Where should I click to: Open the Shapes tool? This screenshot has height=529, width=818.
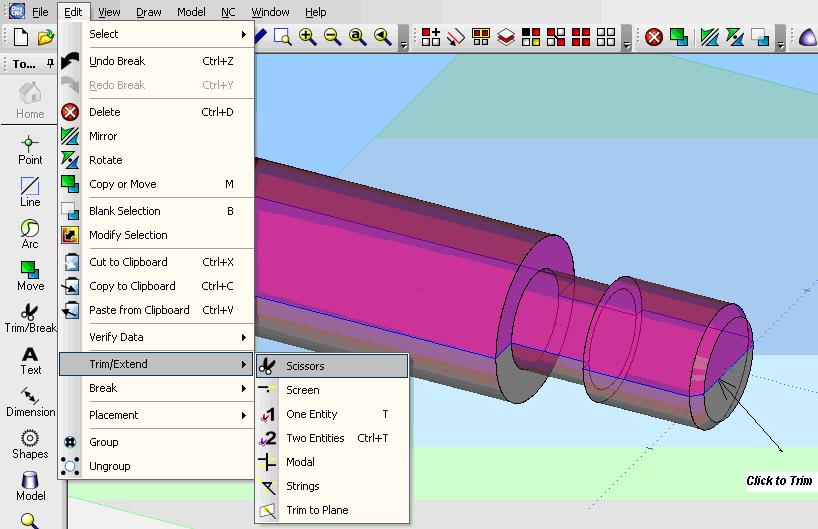(x=30, y=444)
